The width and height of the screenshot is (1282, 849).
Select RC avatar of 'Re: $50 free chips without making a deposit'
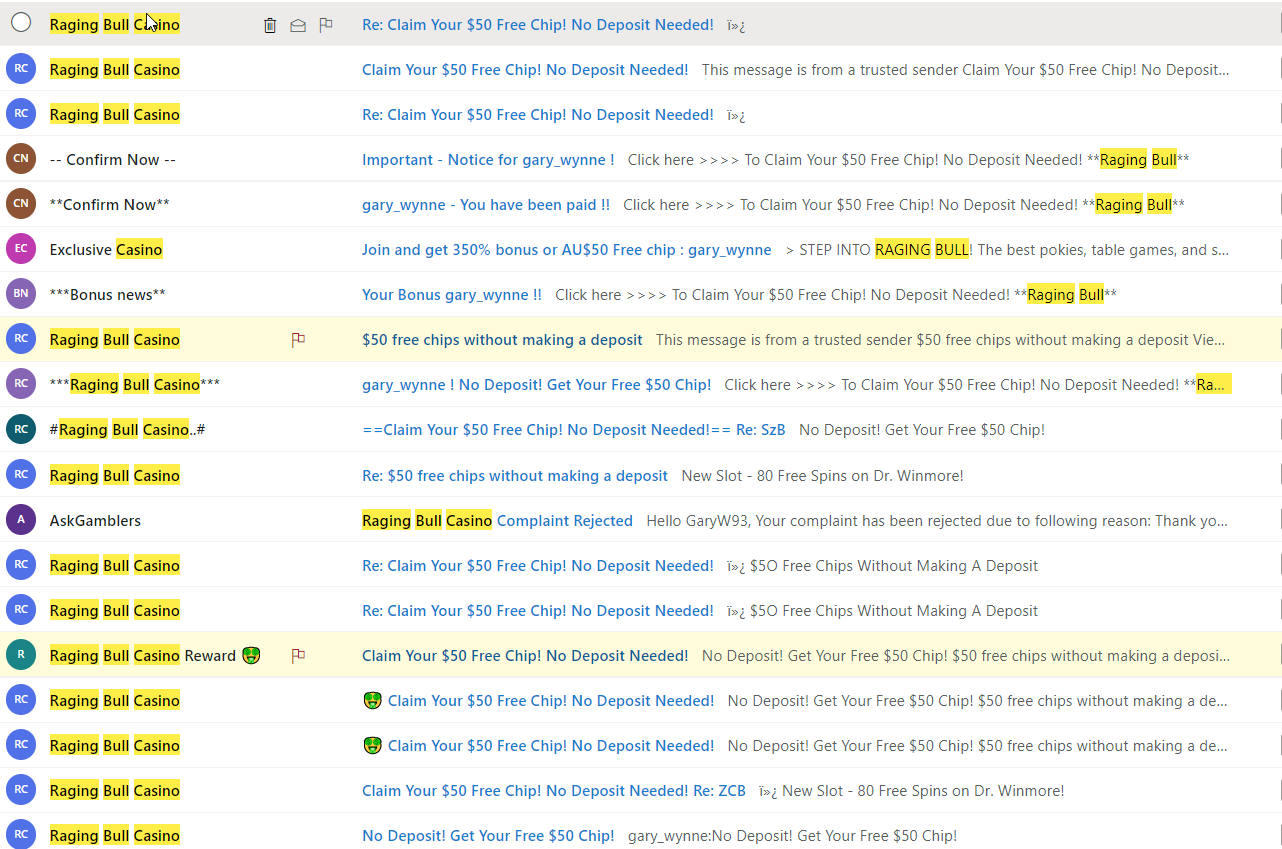(x=21, y=475)
